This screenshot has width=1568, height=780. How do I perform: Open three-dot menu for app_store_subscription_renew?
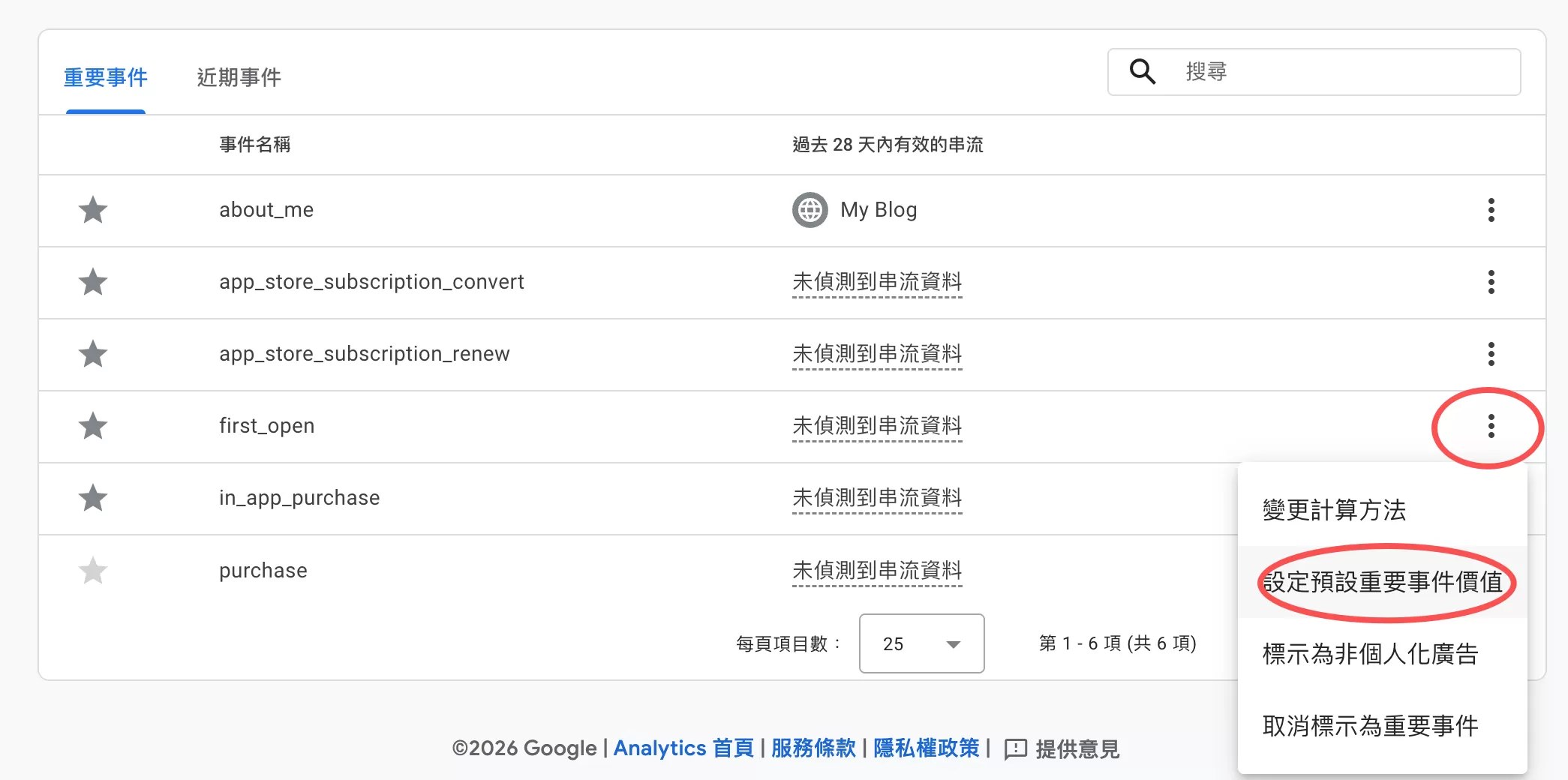pos(1491,354)
